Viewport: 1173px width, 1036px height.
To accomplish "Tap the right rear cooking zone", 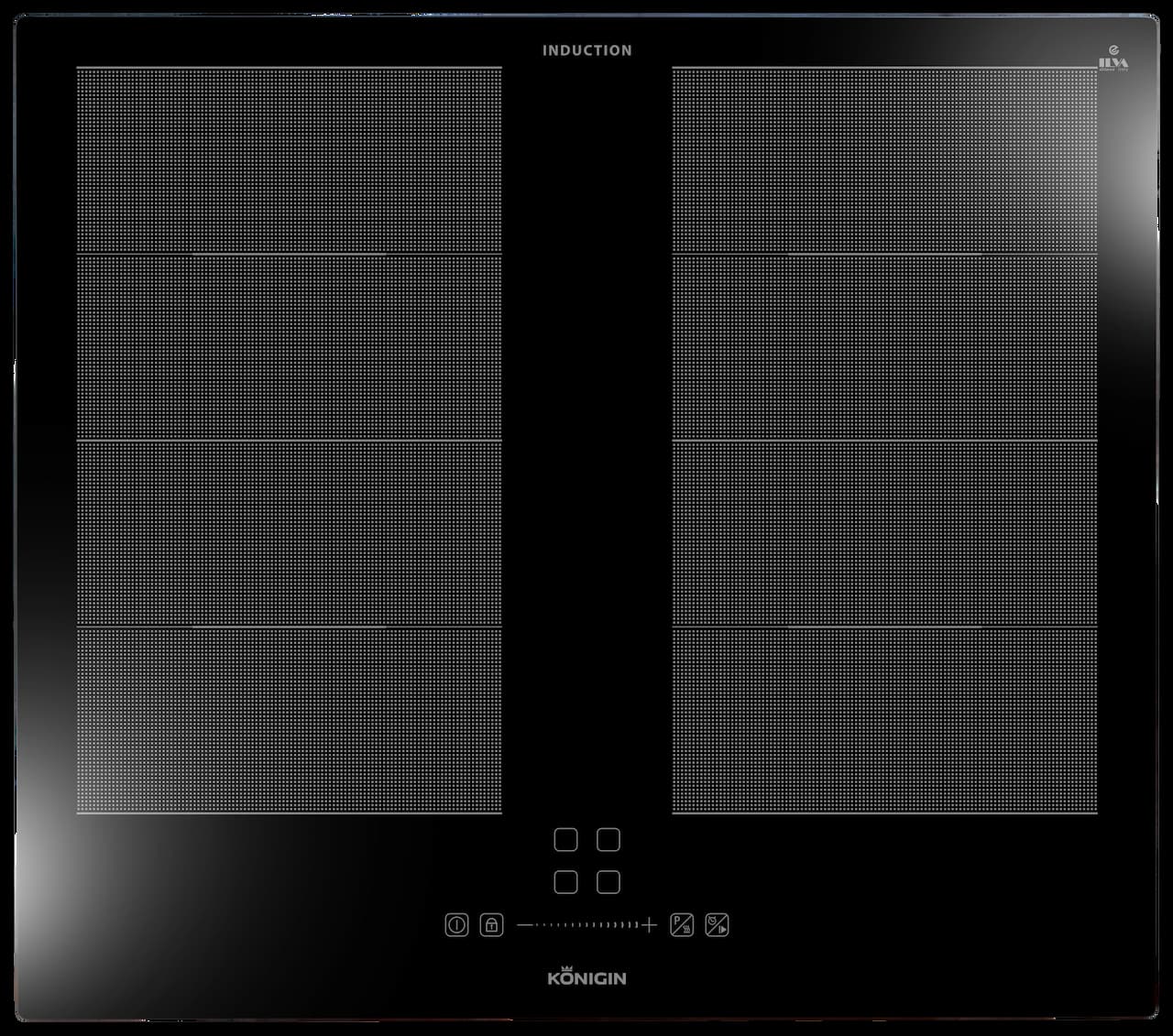I will (x=884, y=159).
